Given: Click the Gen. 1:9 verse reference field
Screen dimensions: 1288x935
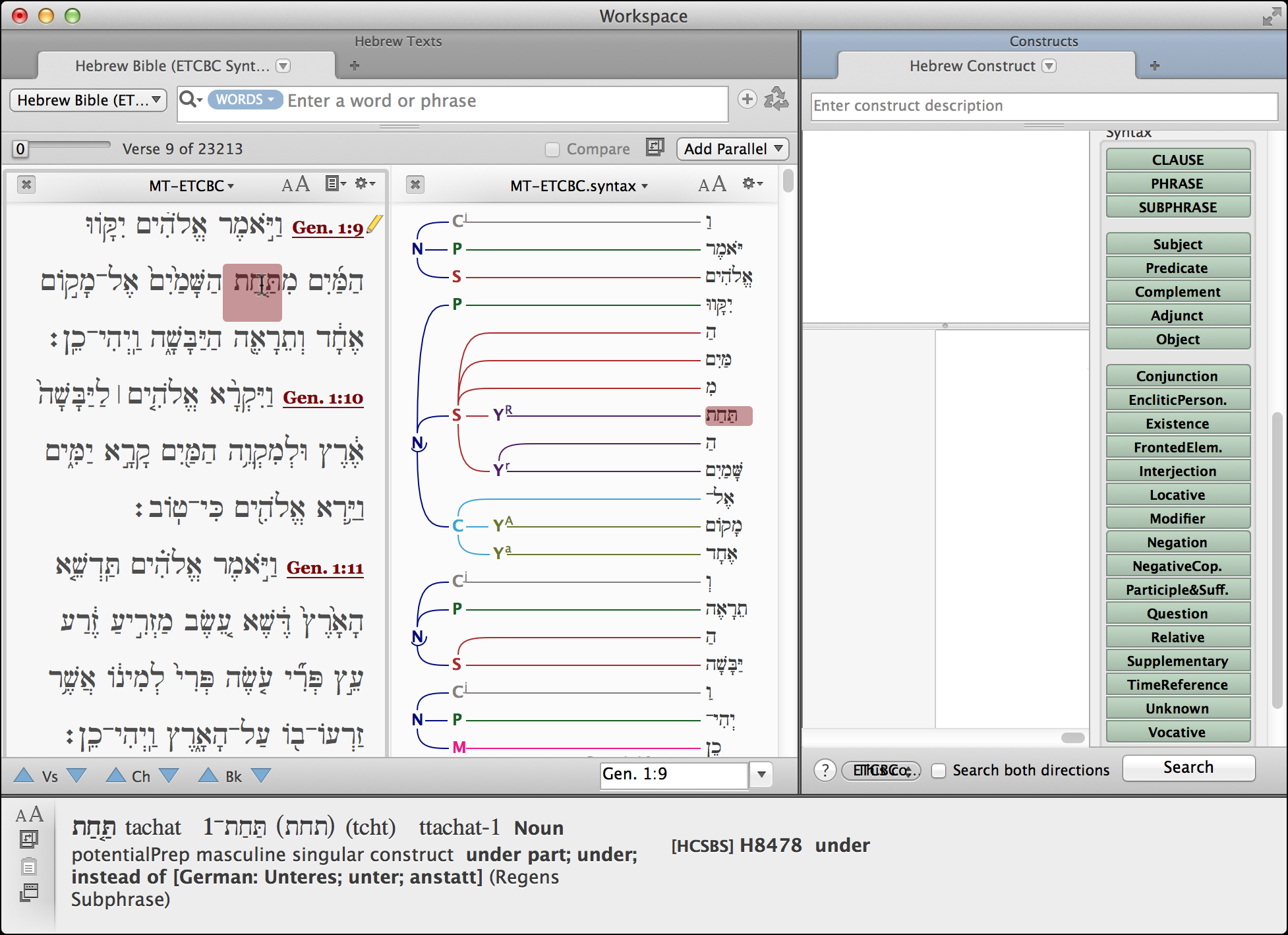Looking at the screenshot, I should (x=674, y=774).
